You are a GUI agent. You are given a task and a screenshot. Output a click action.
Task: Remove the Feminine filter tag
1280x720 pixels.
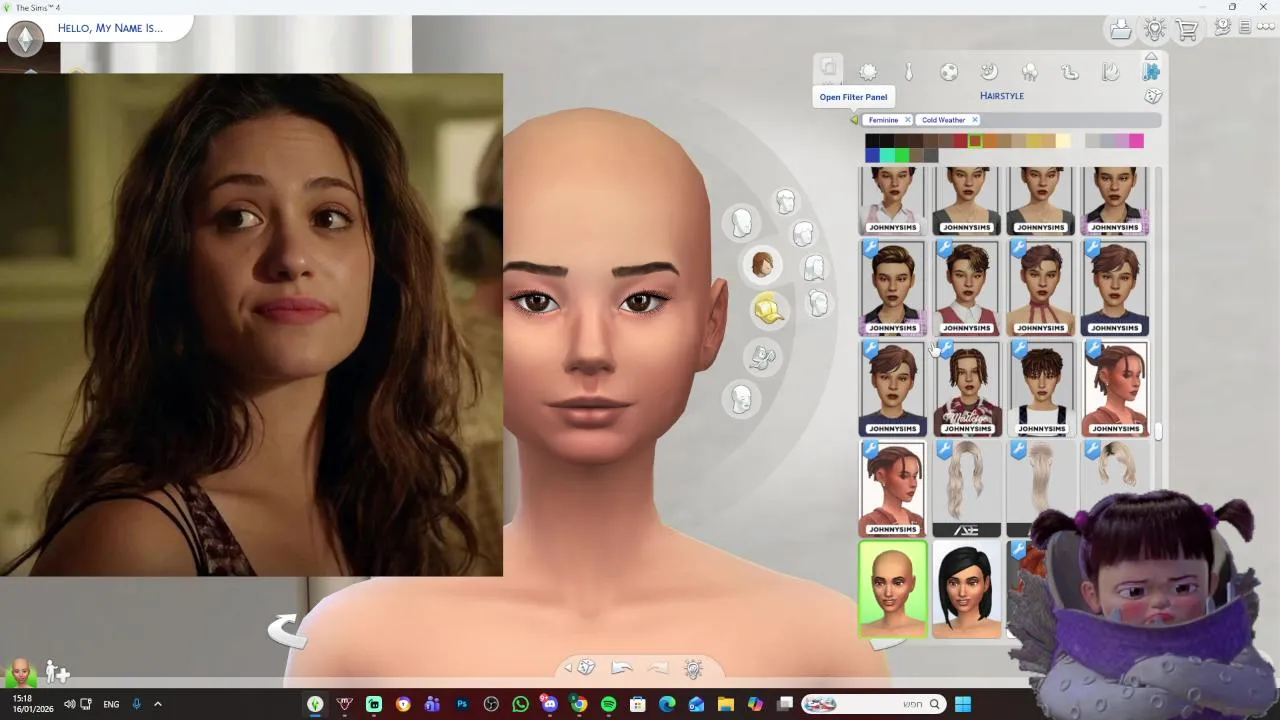tap(907, 120)
